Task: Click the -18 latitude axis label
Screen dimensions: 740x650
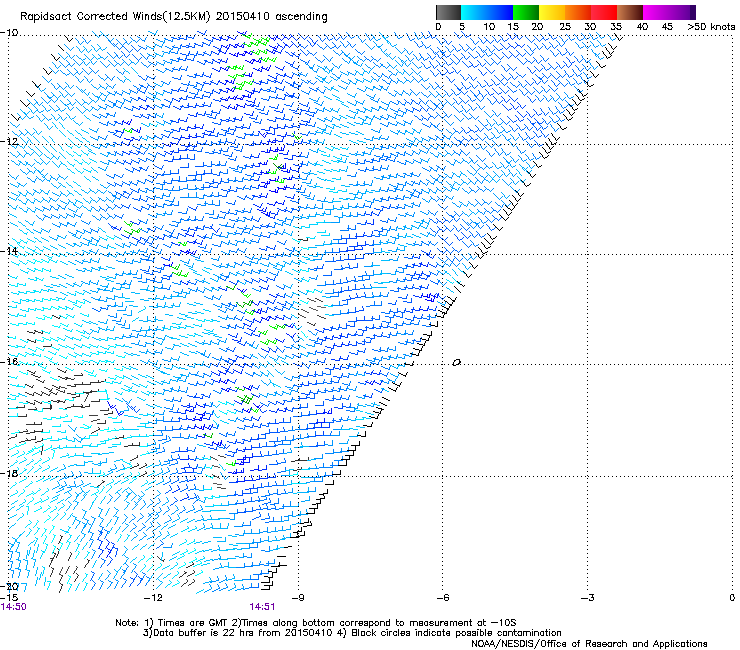Action: tap(9, 473)
